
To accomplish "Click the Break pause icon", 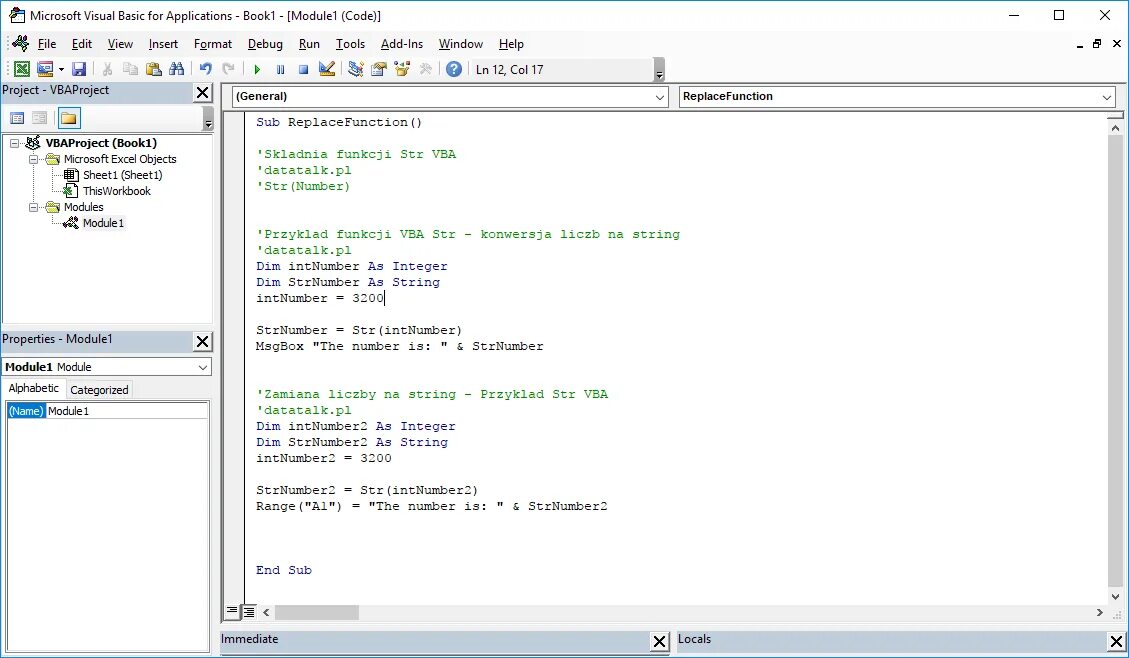I will click(280, 69).
